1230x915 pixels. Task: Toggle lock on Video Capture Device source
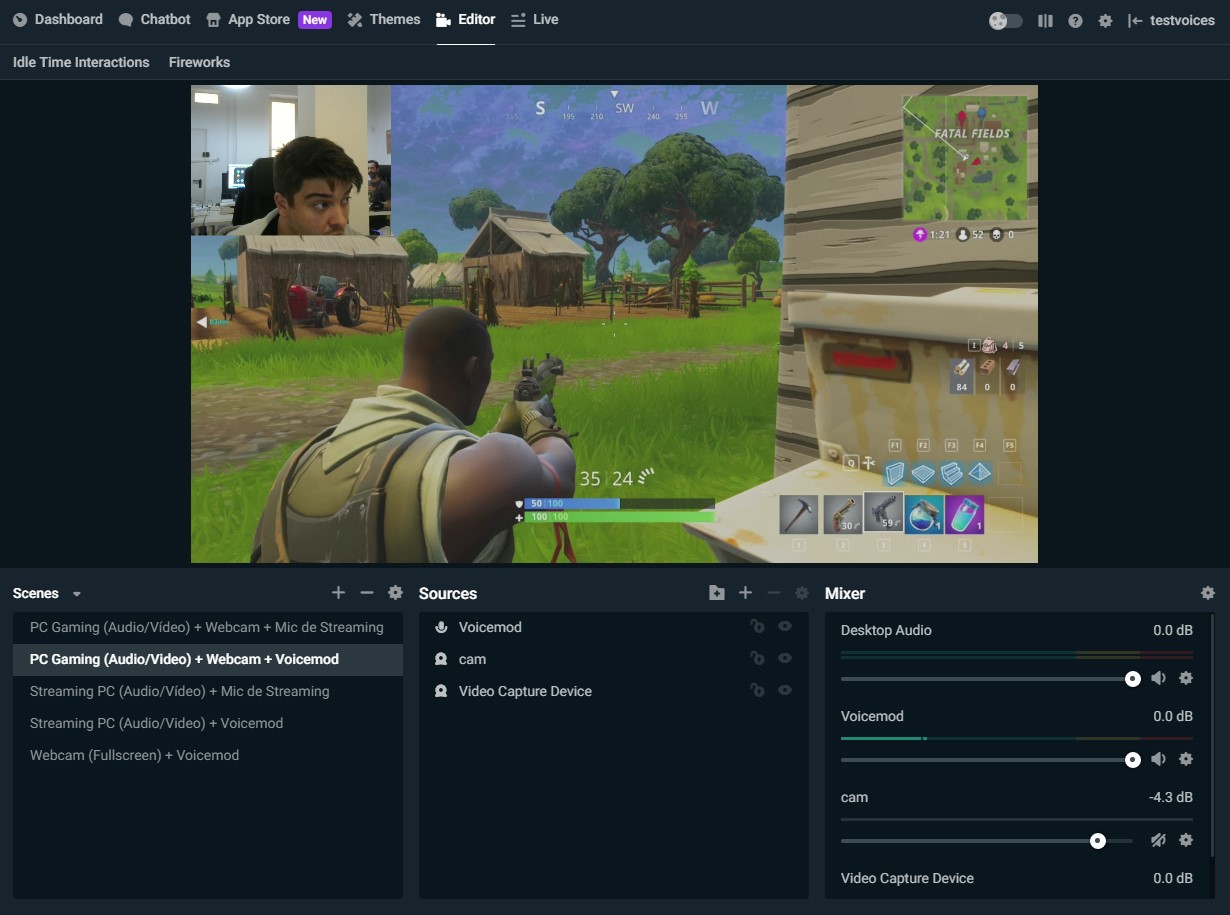tap(757, 691)
